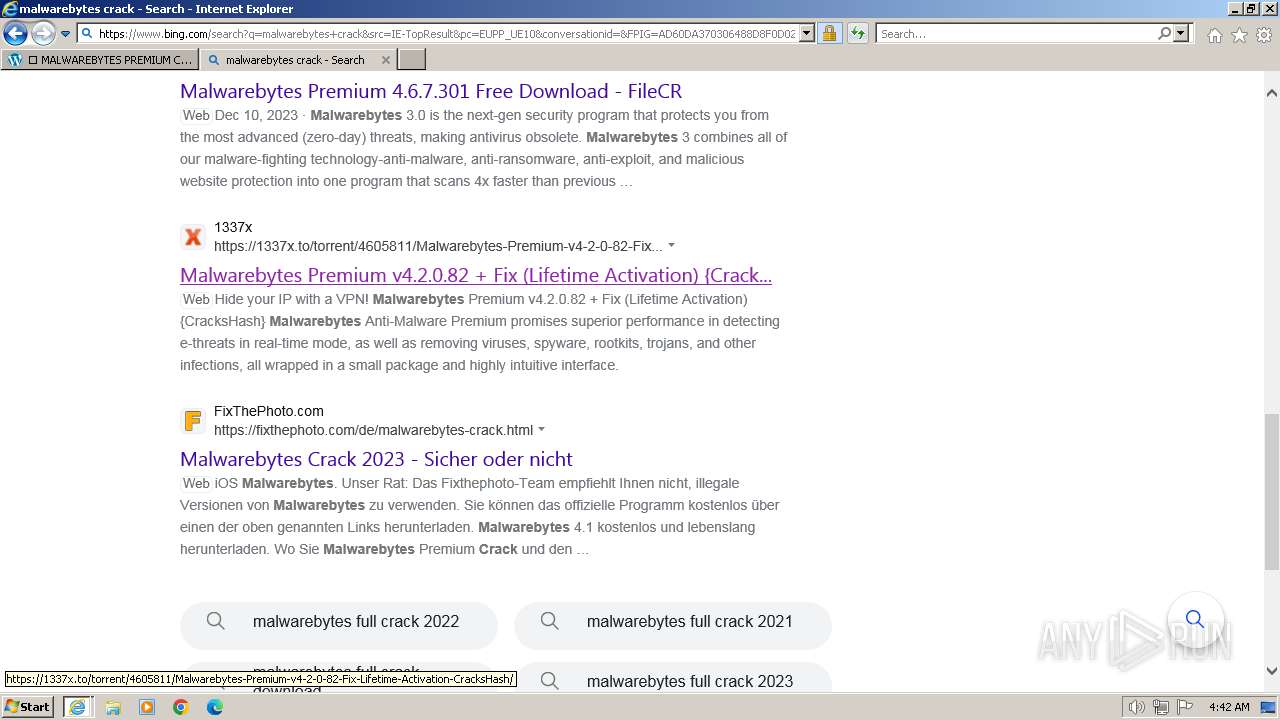1280x720 pixels.
Task: Click the Action Center flag icon
Action: click(1184, 707)
